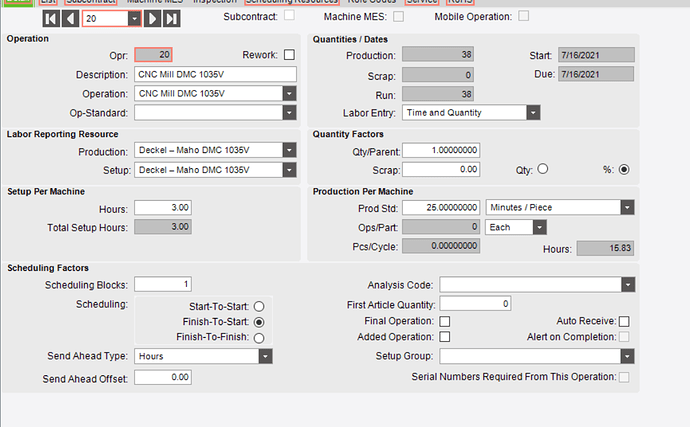Viewport: 690px width, 427px height.
Task: Click the Setup Hours field 3.00
Action: click(x=163, y=207)
